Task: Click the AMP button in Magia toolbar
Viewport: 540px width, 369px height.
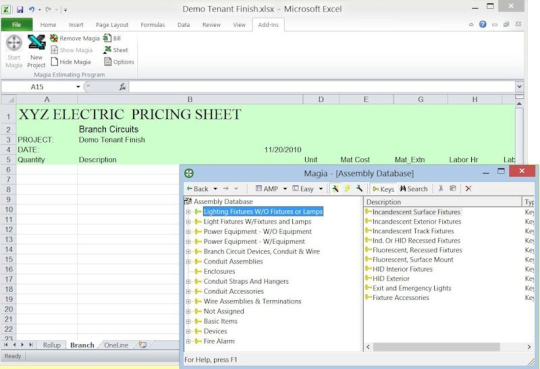Action: pos(267,188)
